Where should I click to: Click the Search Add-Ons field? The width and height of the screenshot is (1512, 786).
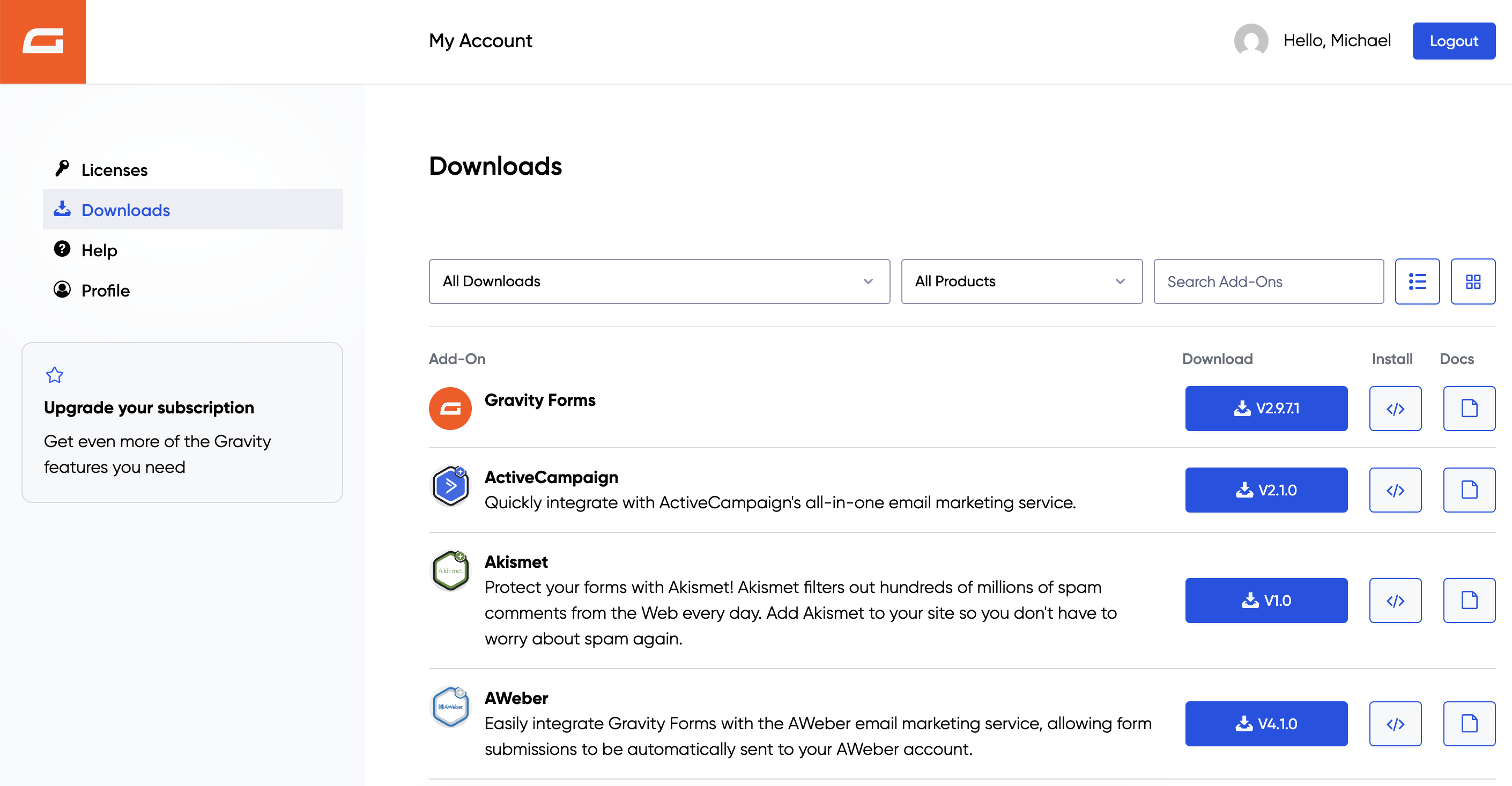pyautogui.click(x=1269, y=282)
